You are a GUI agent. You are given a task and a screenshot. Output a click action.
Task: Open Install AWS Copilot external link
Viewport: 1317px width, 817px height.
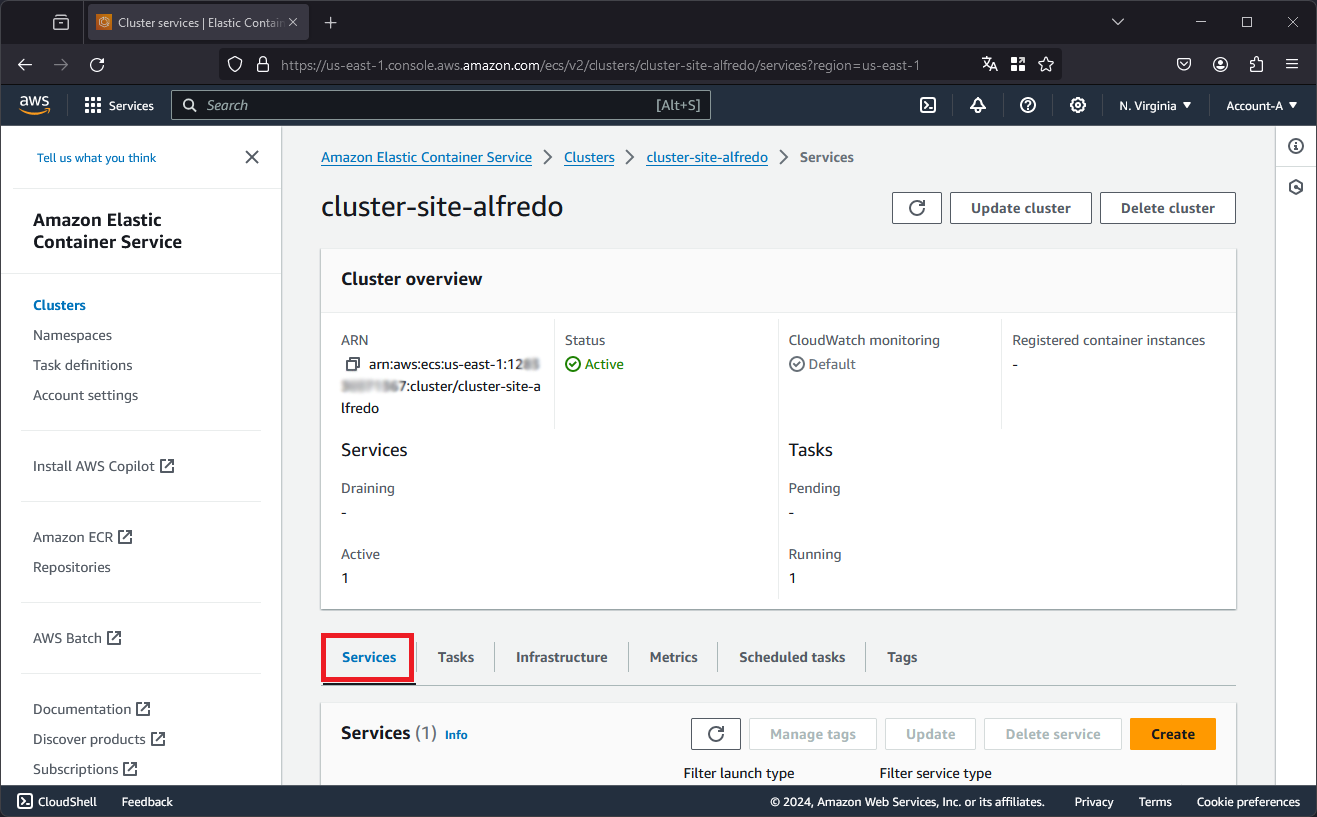[104, 466]
